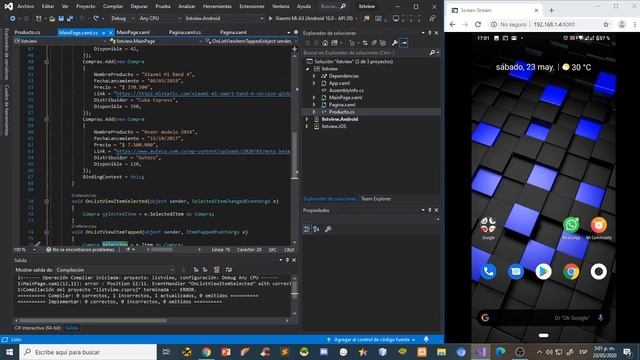Open Properties wrench in Solution Explorer toolbar

coord(395,43)
